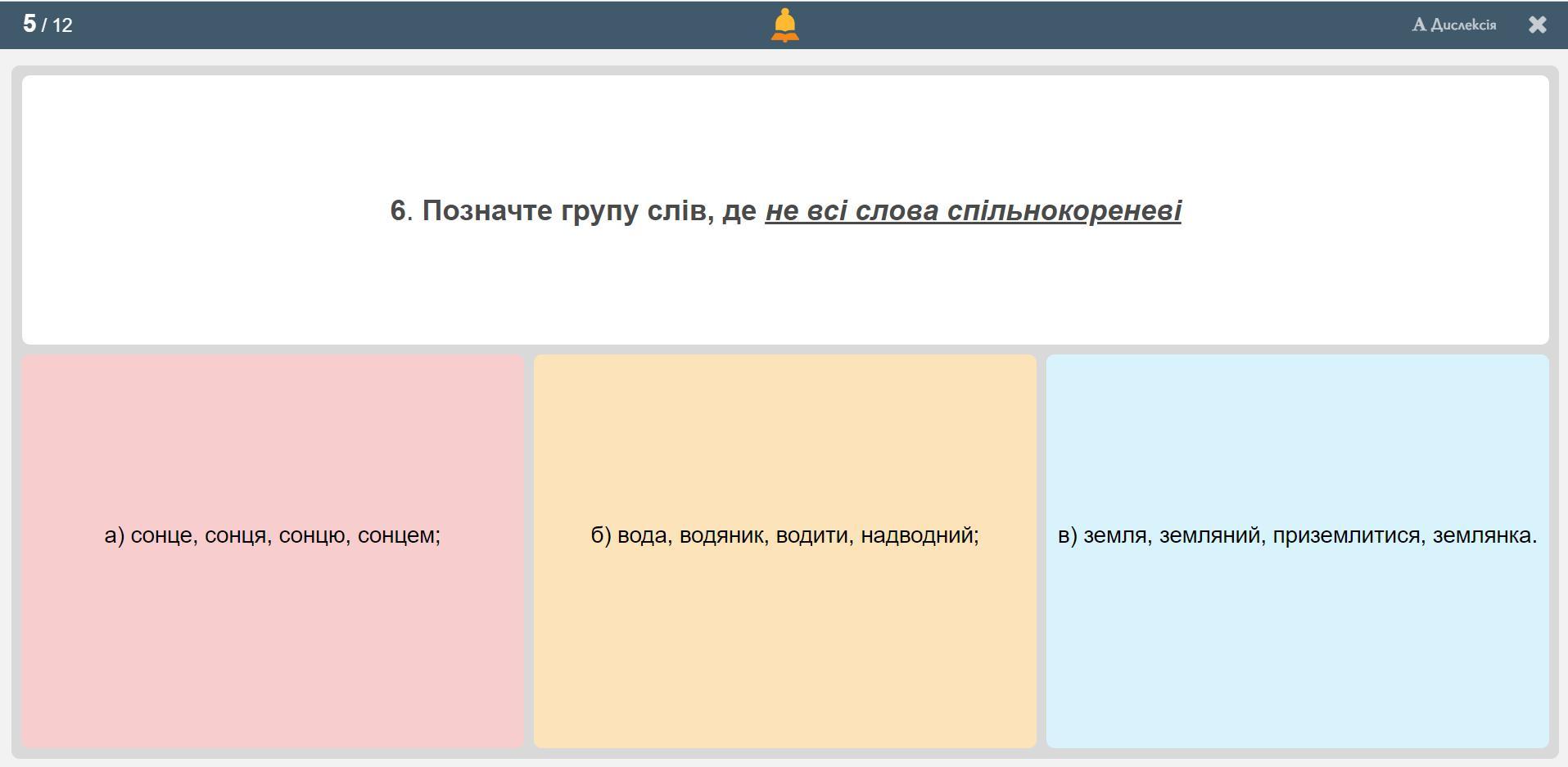Click the orange bell icon in header

pos(784,25)
